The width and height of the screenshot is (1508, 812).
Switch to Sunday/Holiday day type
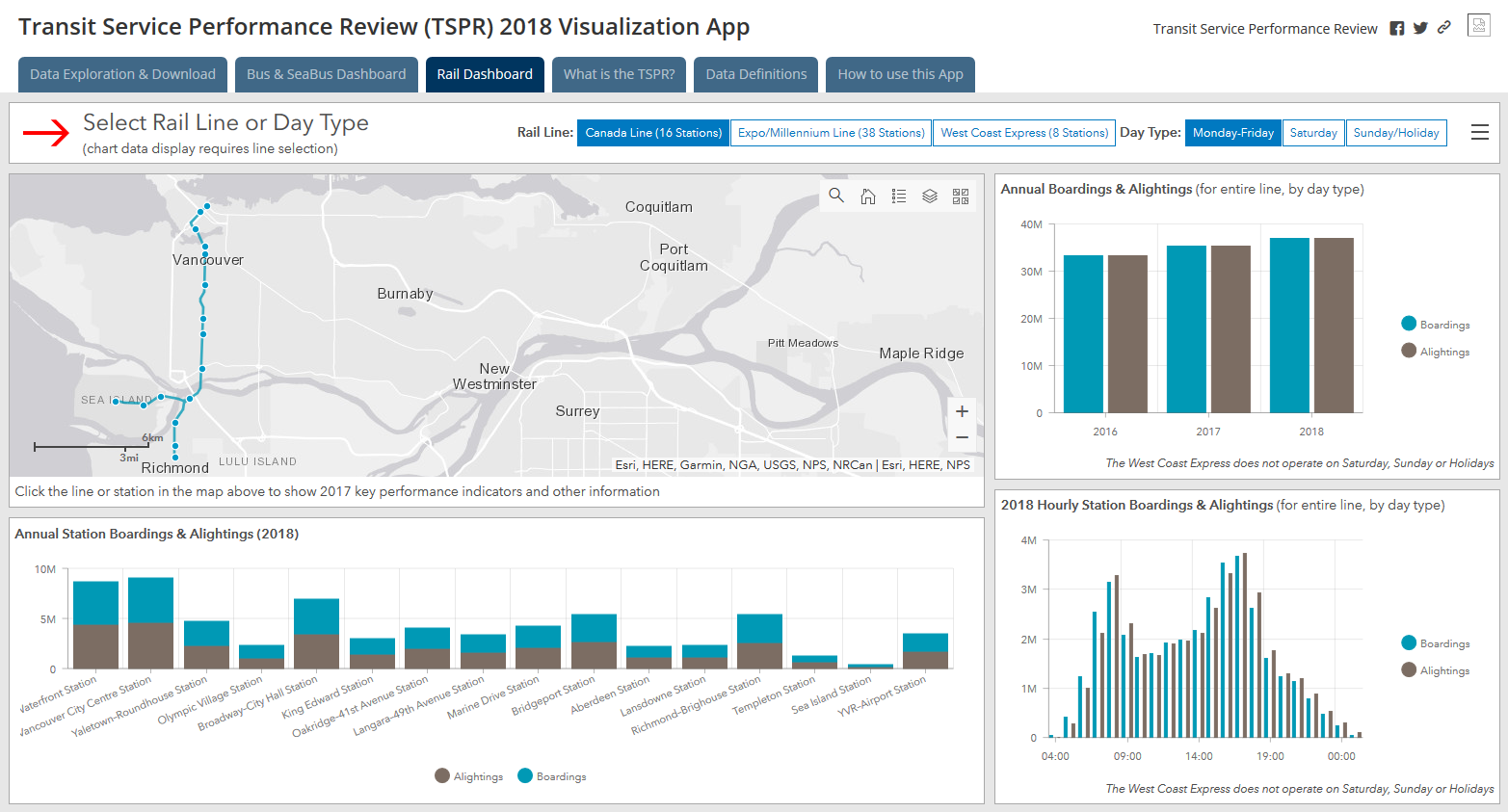1396,132
